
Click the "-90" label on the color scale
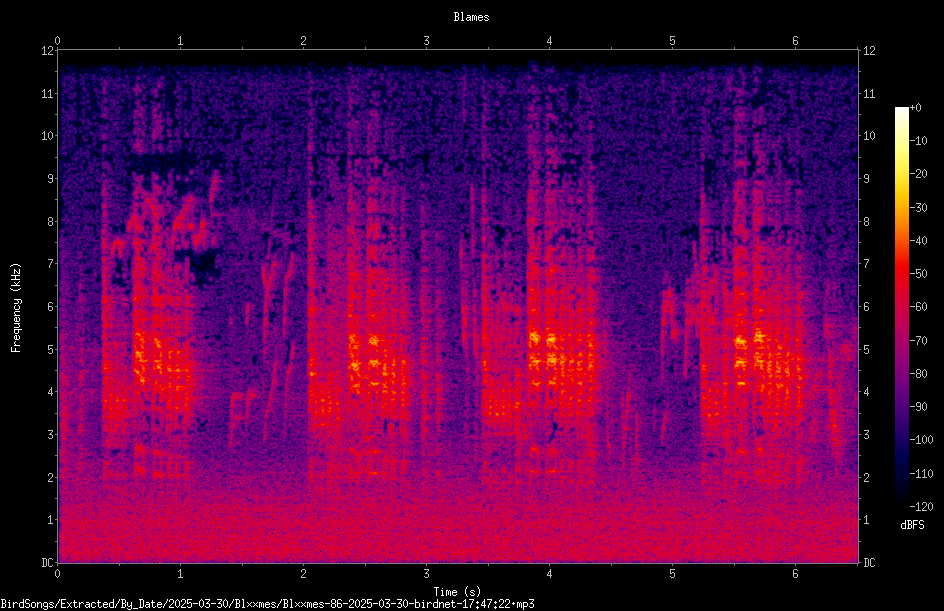coord(918,407)
